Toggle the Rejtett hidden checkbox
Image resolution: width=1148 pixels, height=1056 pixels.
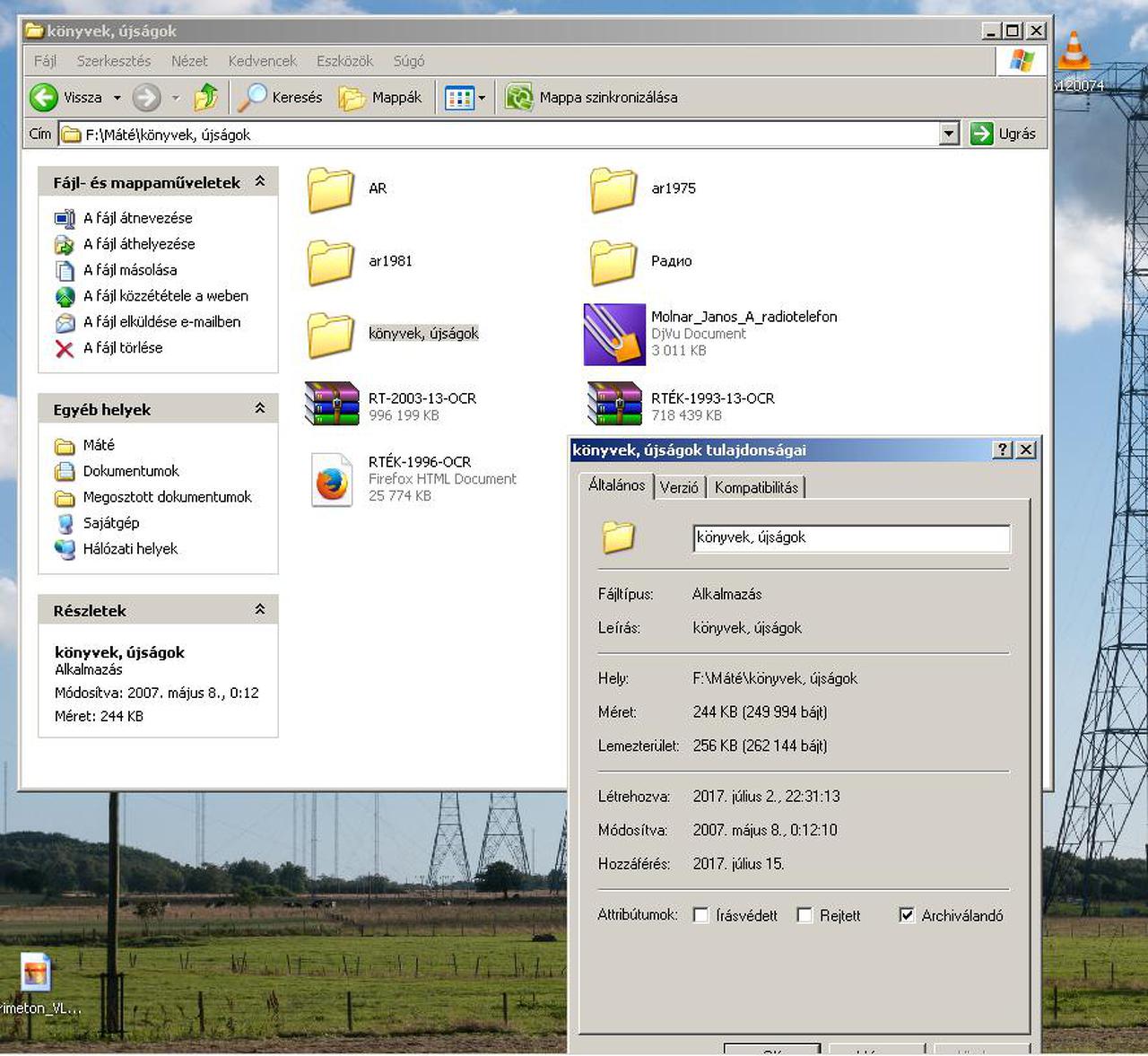(x=804, y=915)
